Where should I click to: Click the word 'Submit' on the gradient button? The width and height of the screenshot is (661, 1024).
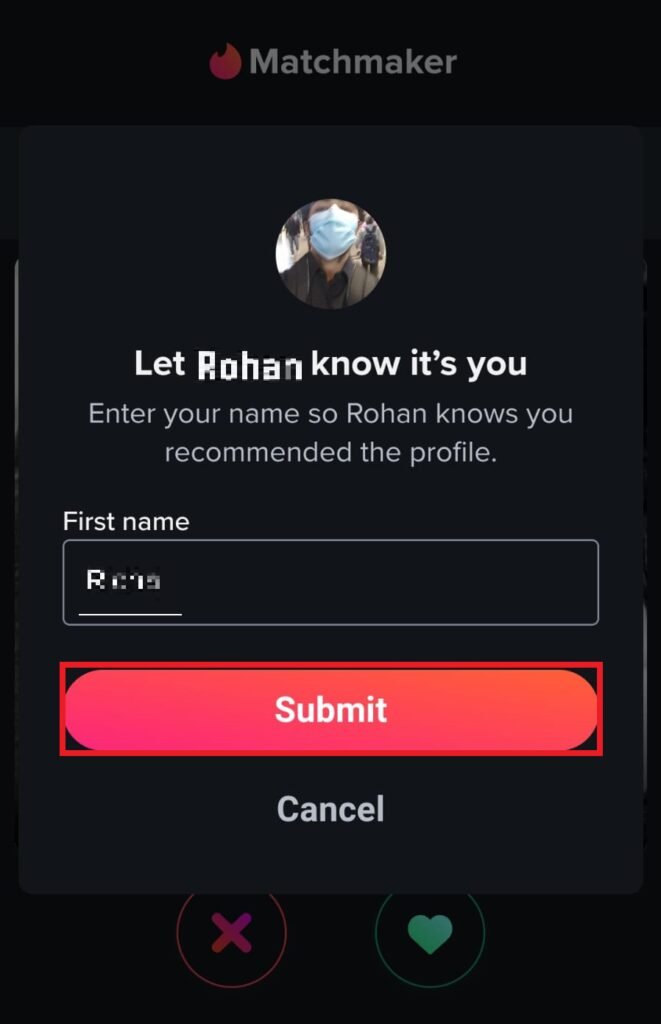pyautogui.click(x=331, y=710)
